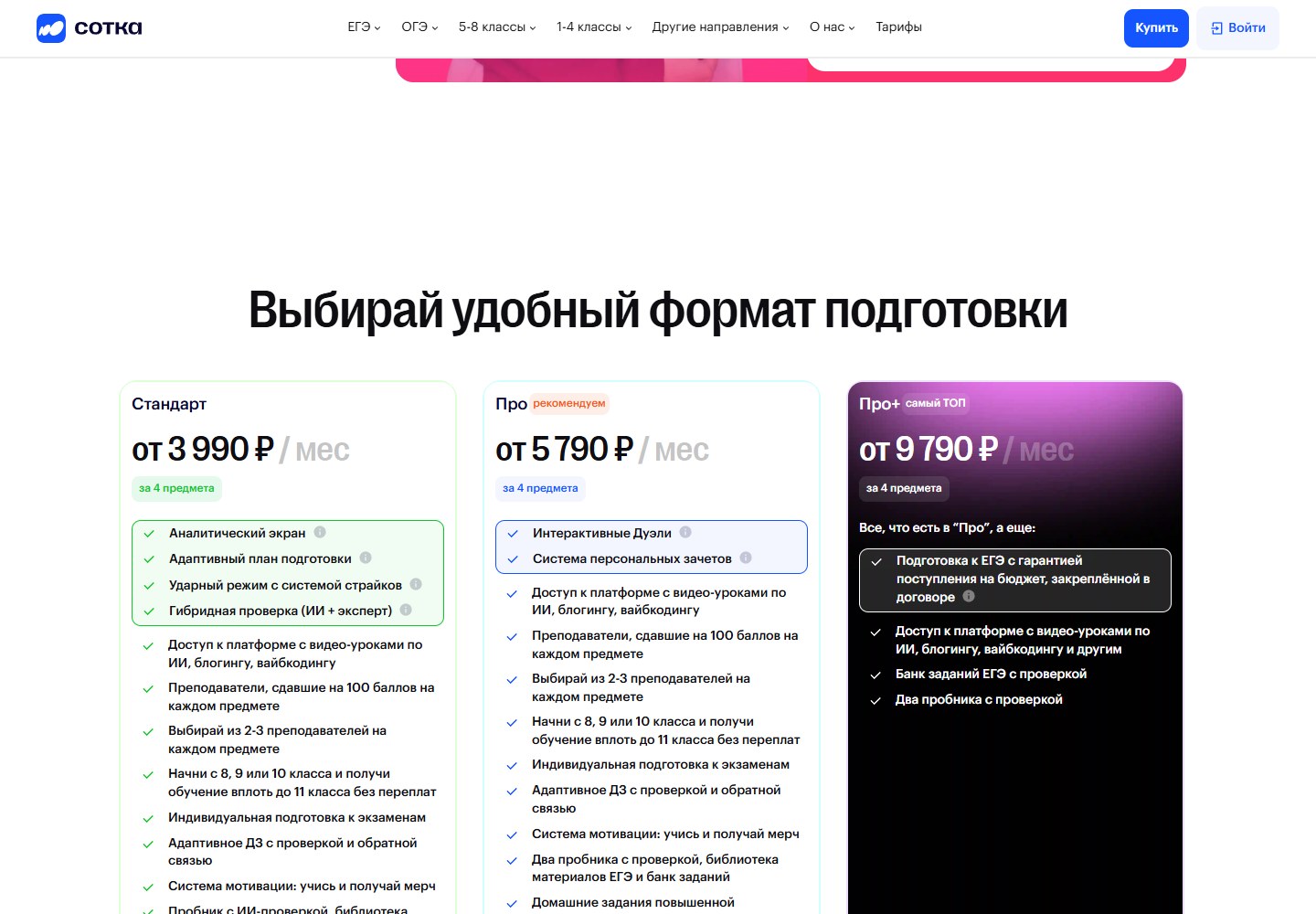Click checkmark beside Аналитический экран
The height and width of the screenshot is (914, 1316).
(x=149, y=534)
